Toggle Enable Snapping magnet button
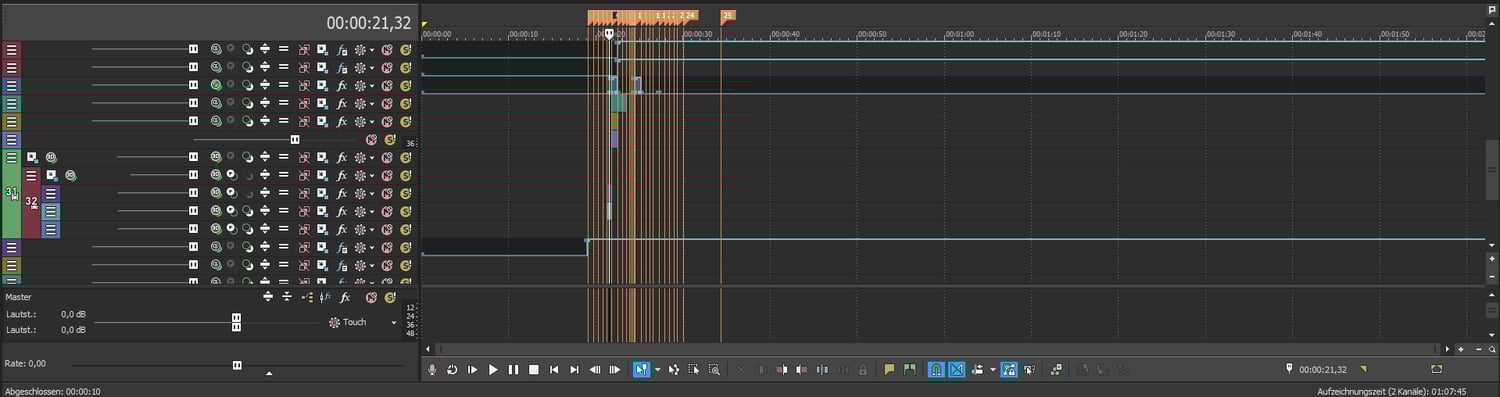Screen dimensions: 1500x397 tap(936, 370)
